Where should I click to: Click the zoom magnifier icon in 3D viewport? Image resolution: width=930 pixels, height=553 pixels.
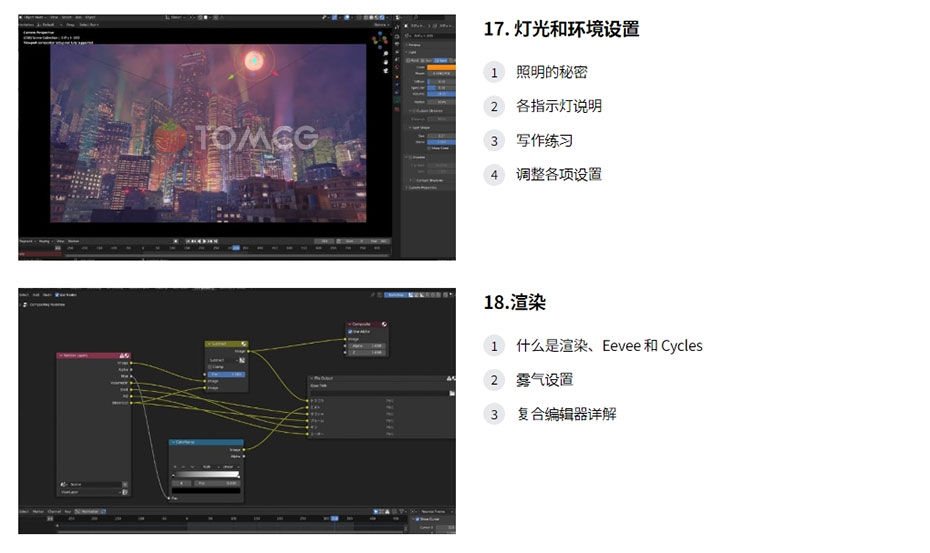tap(386, 53)
